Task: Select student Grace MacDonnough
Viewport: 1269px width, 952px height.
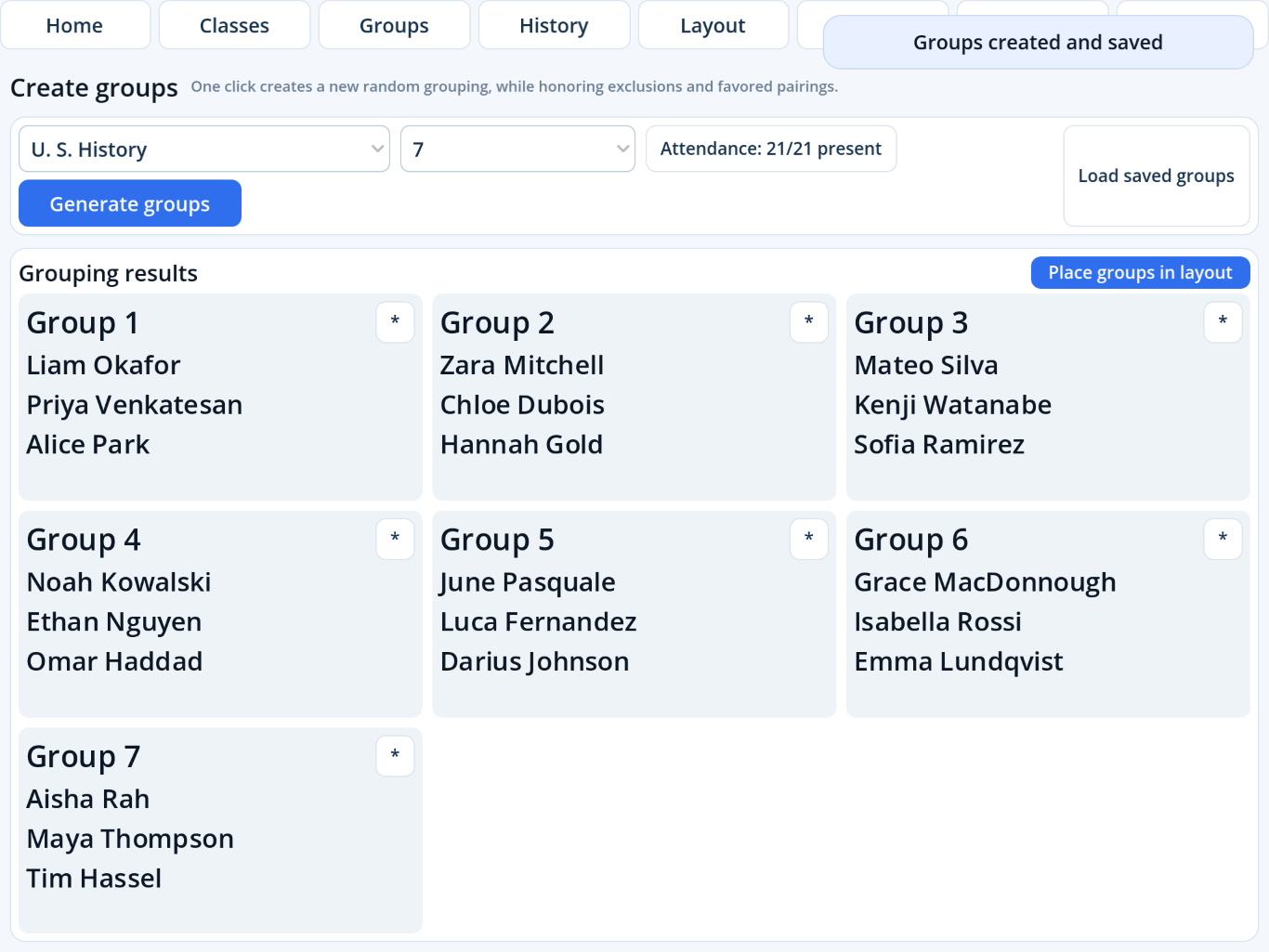Action: (x=985, y=582)
